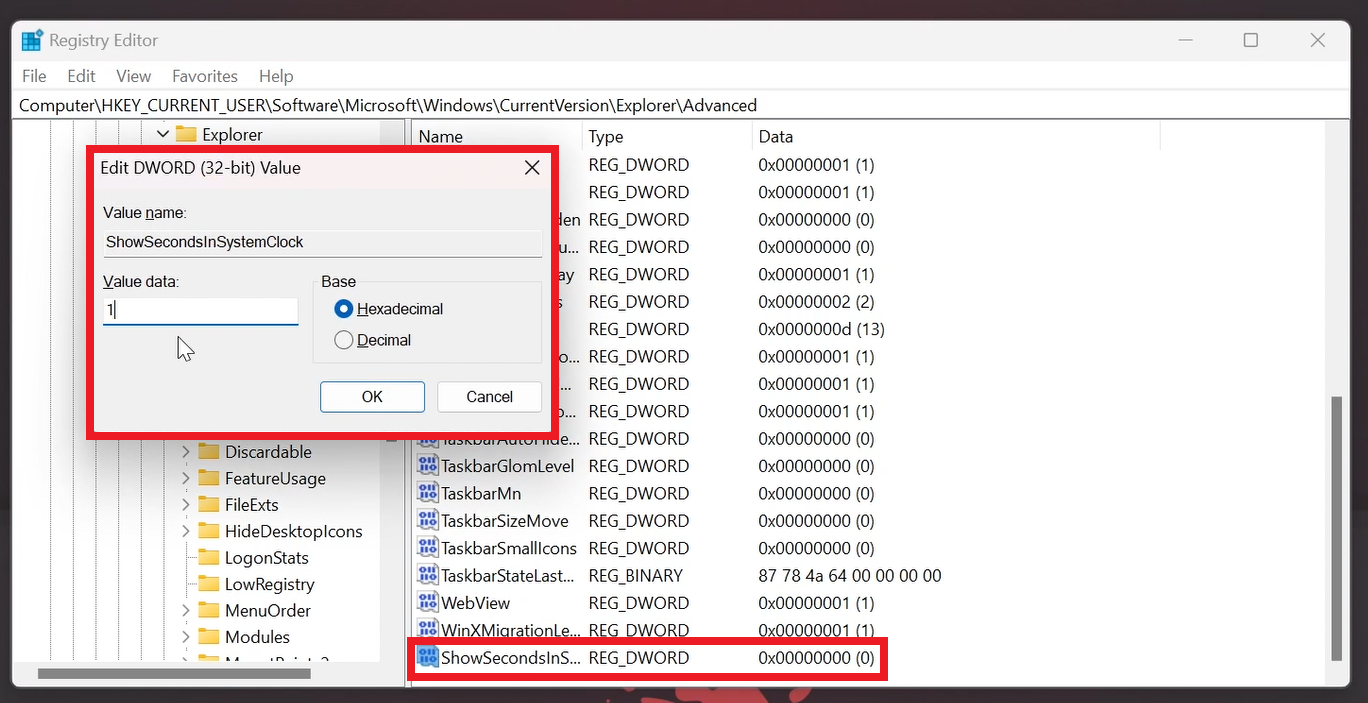This screenshot has height=703, width=1368.
Task: Click the Modules folder icon
Action: [x=208, y=637]
